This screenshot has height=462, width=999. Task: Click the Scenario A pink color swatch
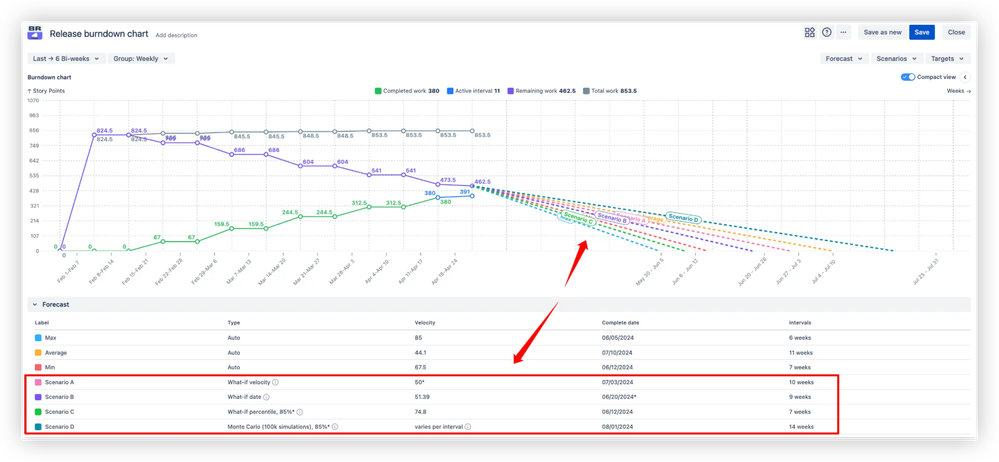38,383
